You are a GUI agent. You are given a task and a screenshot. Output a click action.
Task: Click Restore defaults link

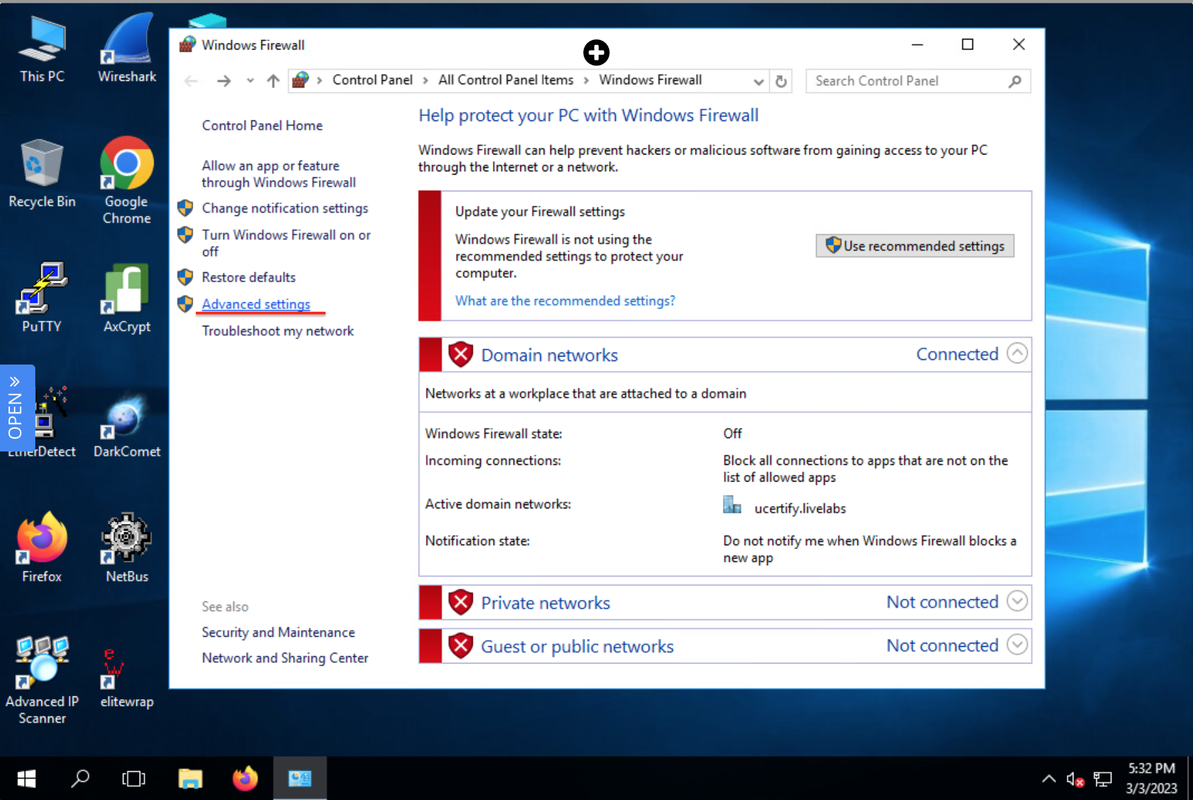click(248, 277)
